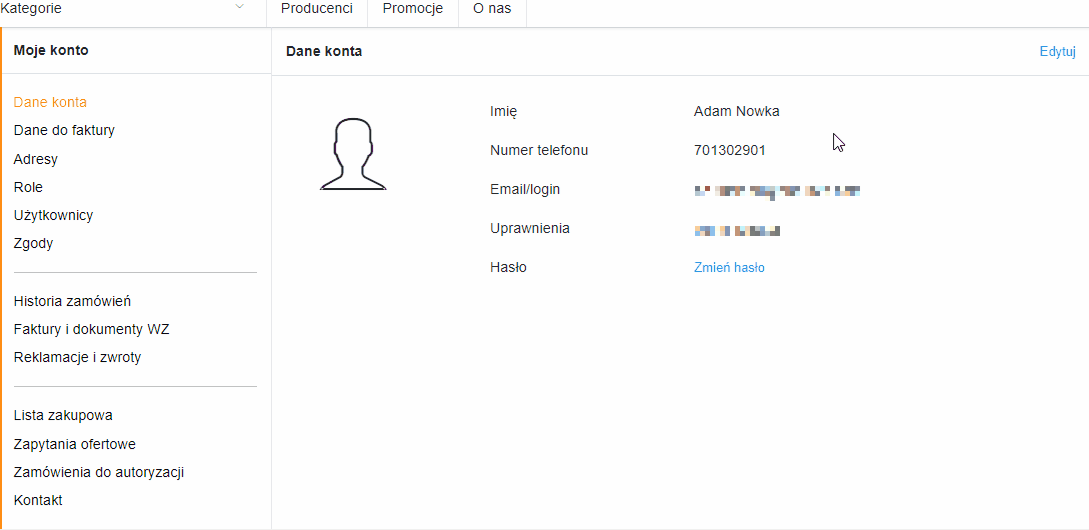View Historia zamówień
This screenshot has width=1089, height=530.
(x=72, y=301)
